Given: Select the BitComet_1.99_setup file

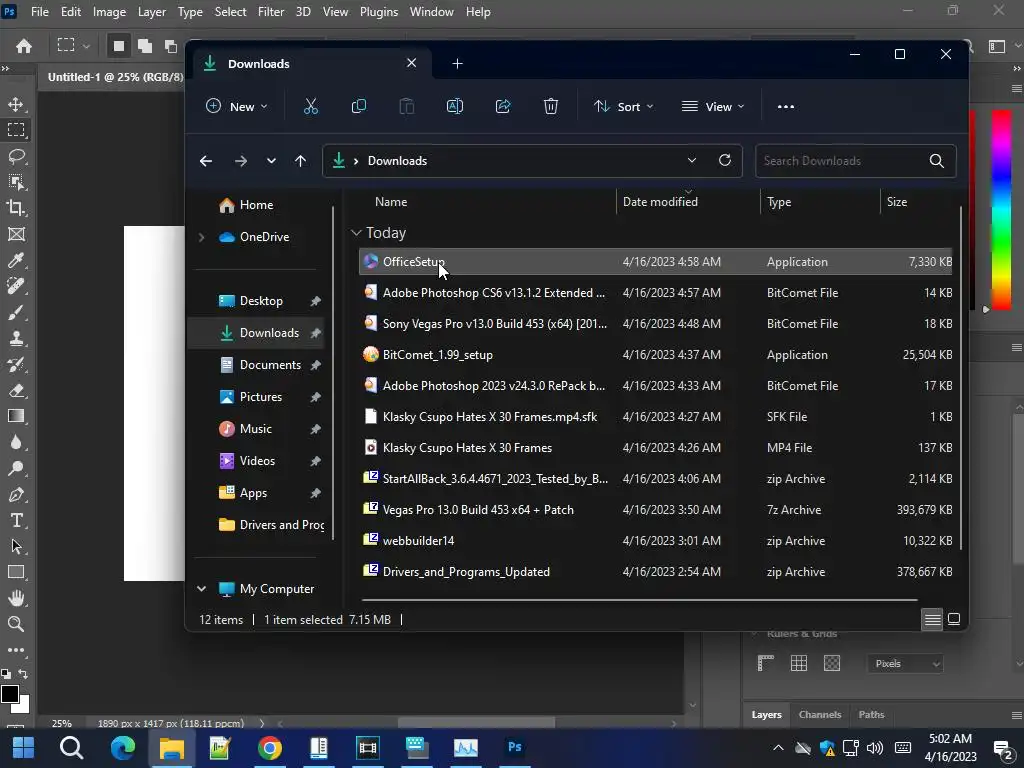Looking at the screenshot, I should (x=656, y=355).
